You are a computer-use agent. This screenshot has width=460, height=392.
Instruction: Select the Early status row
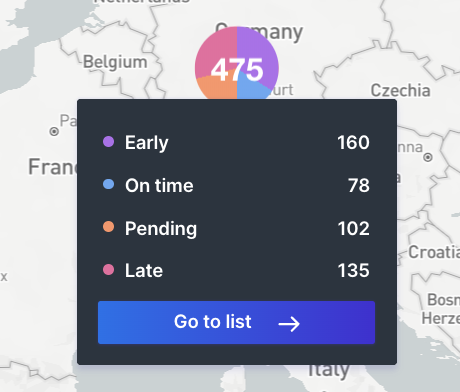pyautogui.click(x=236, y=142)
